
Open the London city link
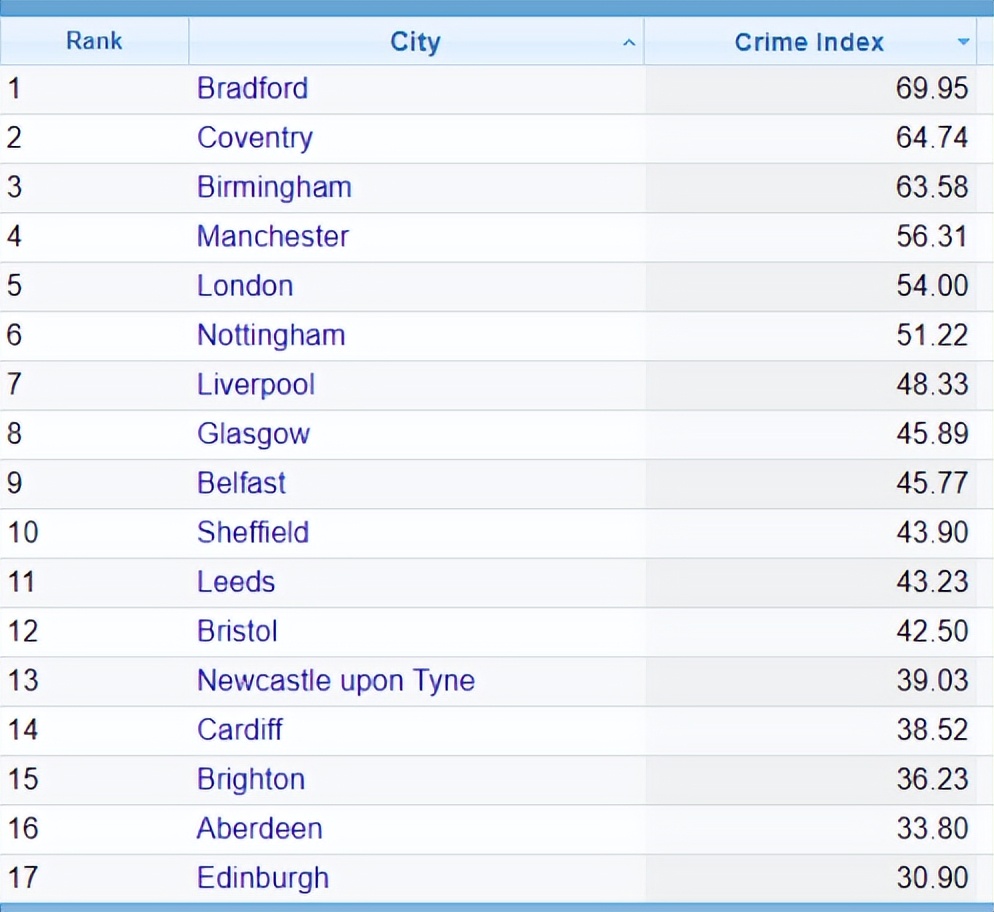click(x=245, y=285)
